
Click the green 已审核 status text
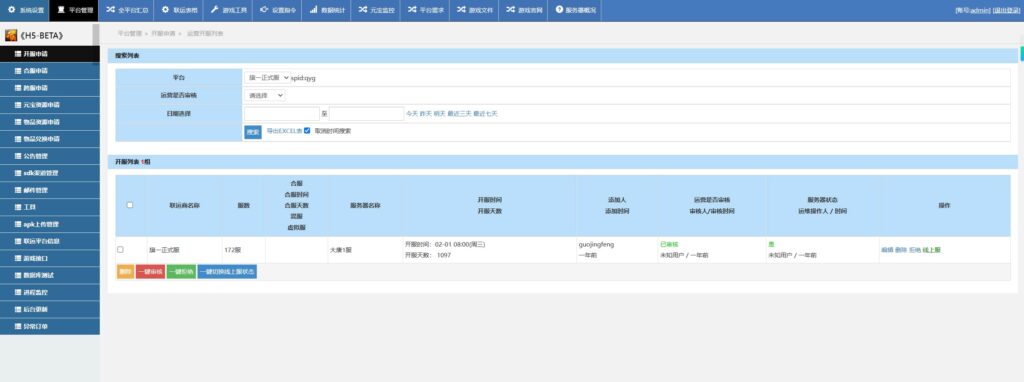tap(669, 244)
